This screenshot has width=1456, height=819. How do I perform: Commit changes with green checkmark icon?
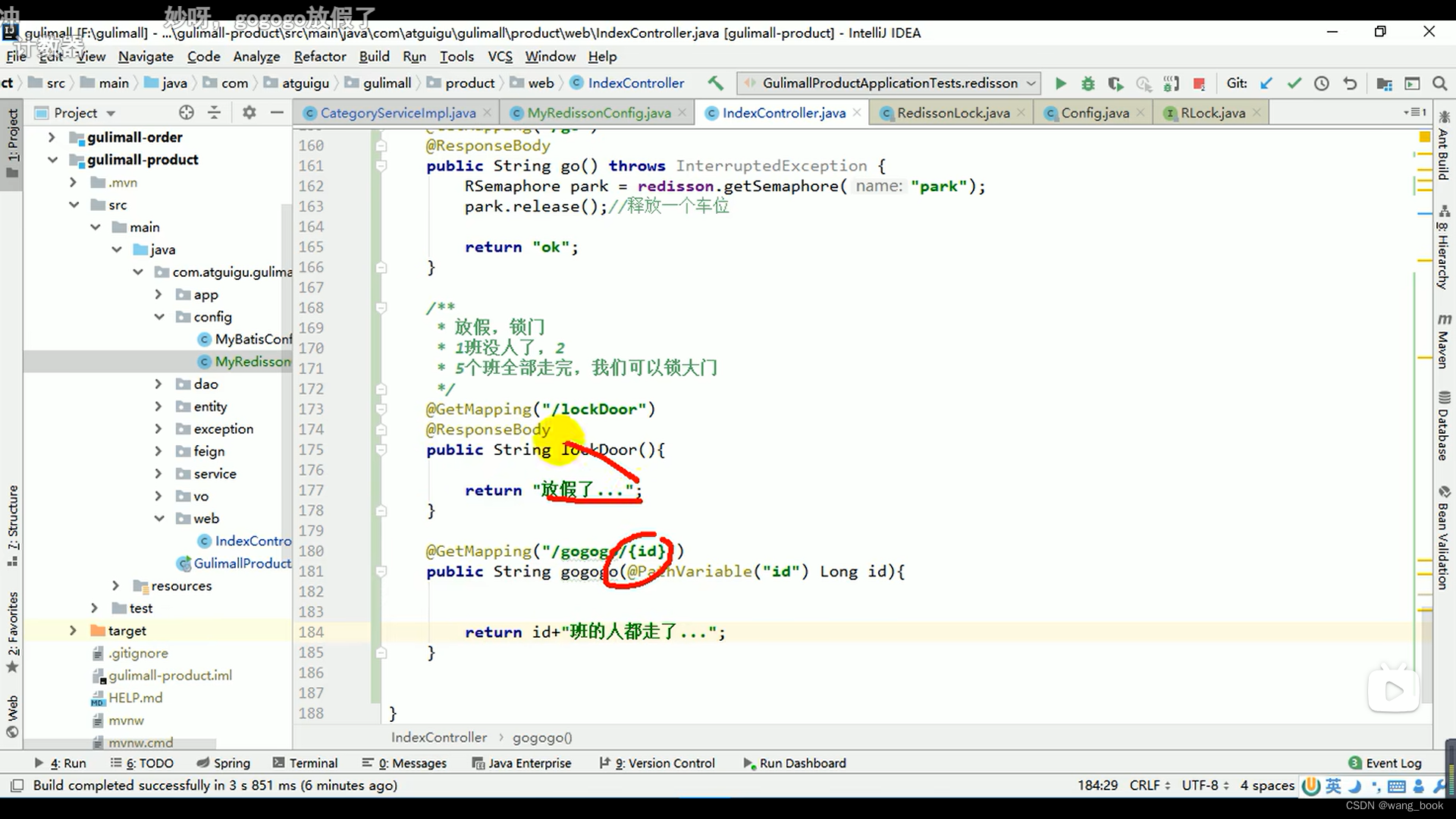pyautogui.click(x=1294, y=83)
